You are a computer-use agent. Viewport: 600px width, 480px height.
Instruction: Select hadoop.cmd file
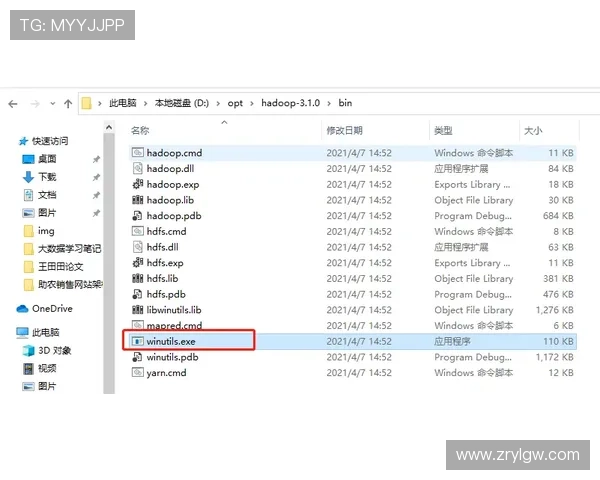click(x=174, y=153)
